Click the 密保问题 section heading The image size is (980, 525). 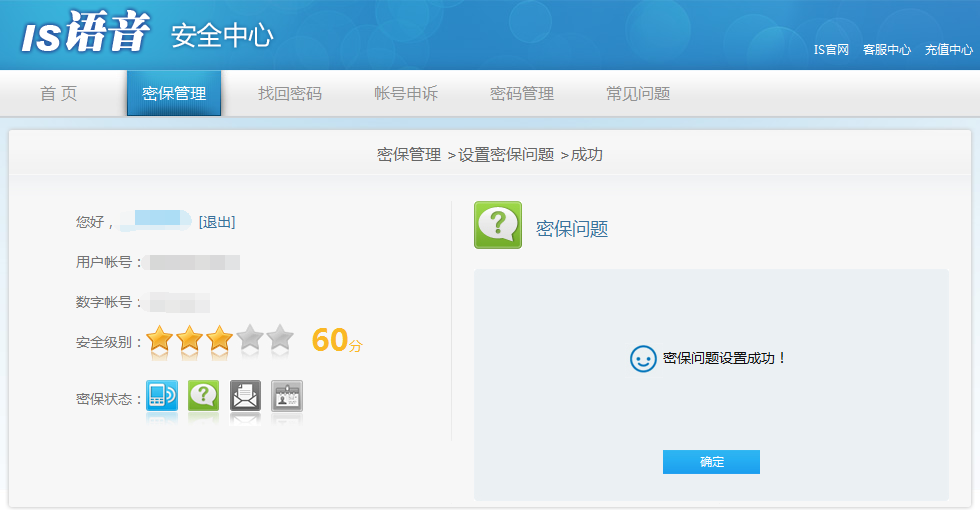pos(572,229)
